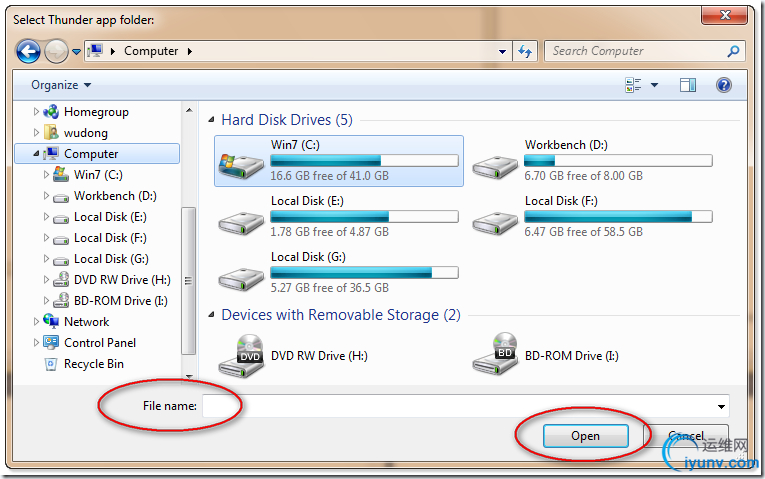Expand the arrow after Computer in address bar
Screen dimensions: 765x479
click(190, 51)
